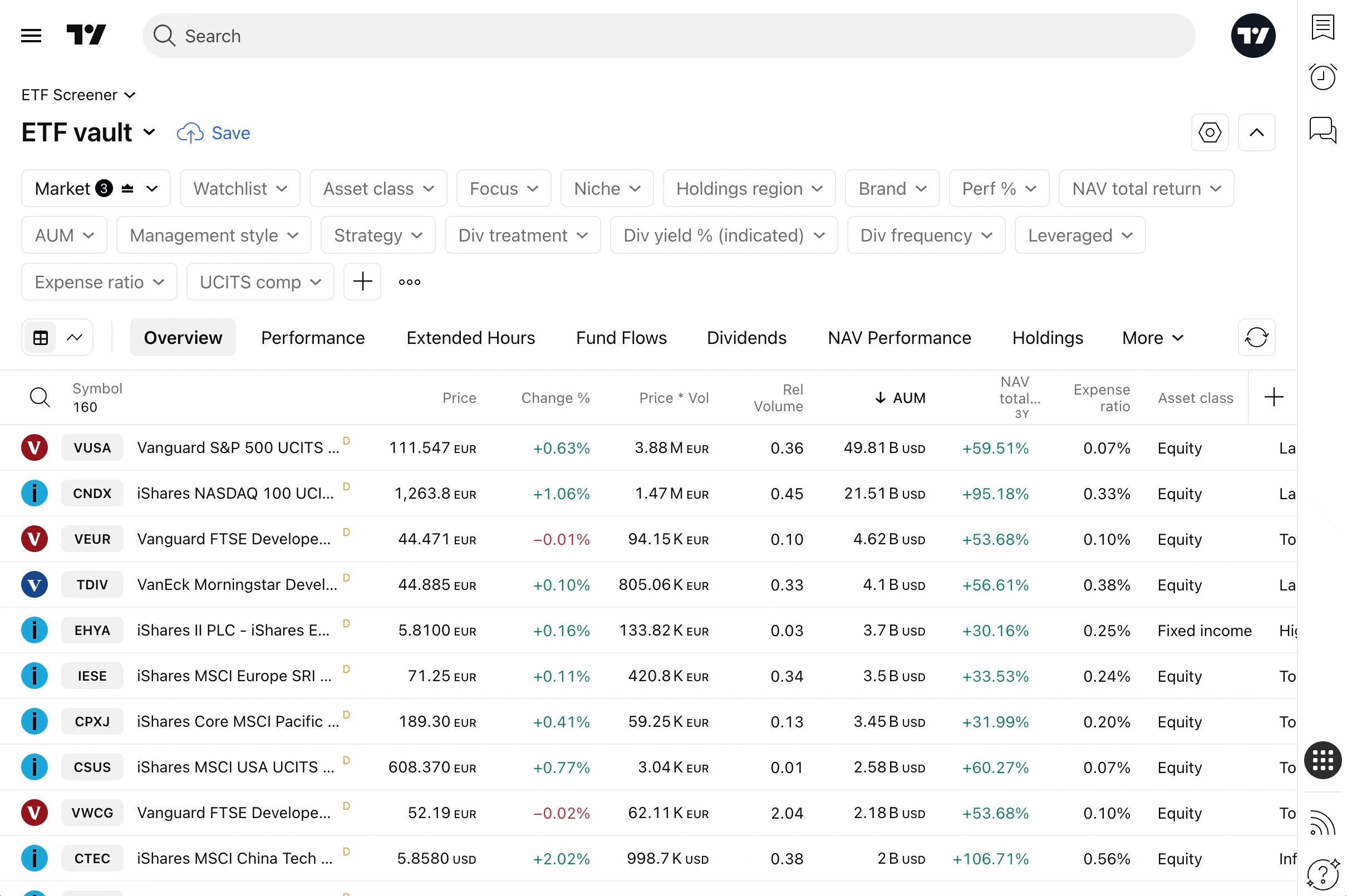Open the alerts clock icon
The image size is (1347, 896).
pos(1323,77)
